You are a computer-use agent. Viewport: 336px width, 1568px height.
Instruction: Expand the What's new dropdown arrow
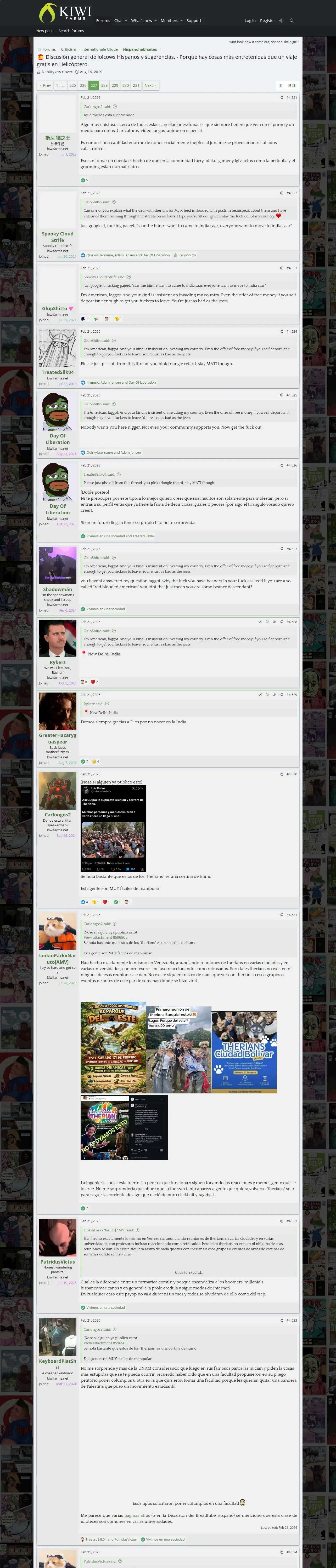(x=155, y=21)
